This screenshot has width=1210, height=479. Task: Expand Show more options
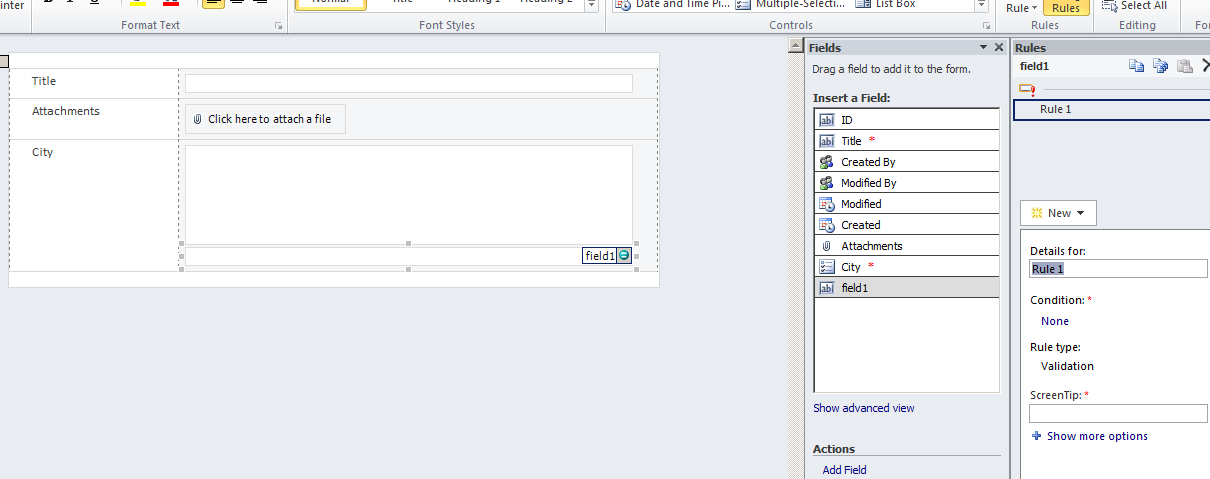[1089, 436]
